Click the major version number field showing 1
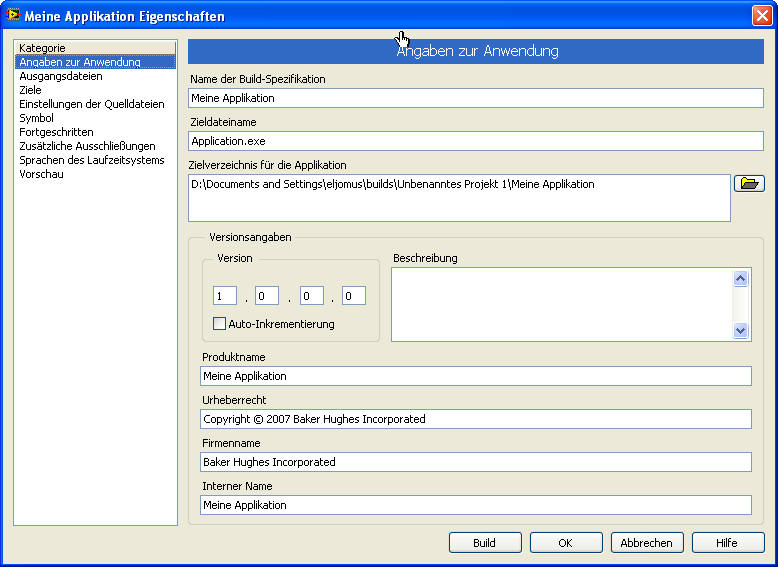 (225, 296)
